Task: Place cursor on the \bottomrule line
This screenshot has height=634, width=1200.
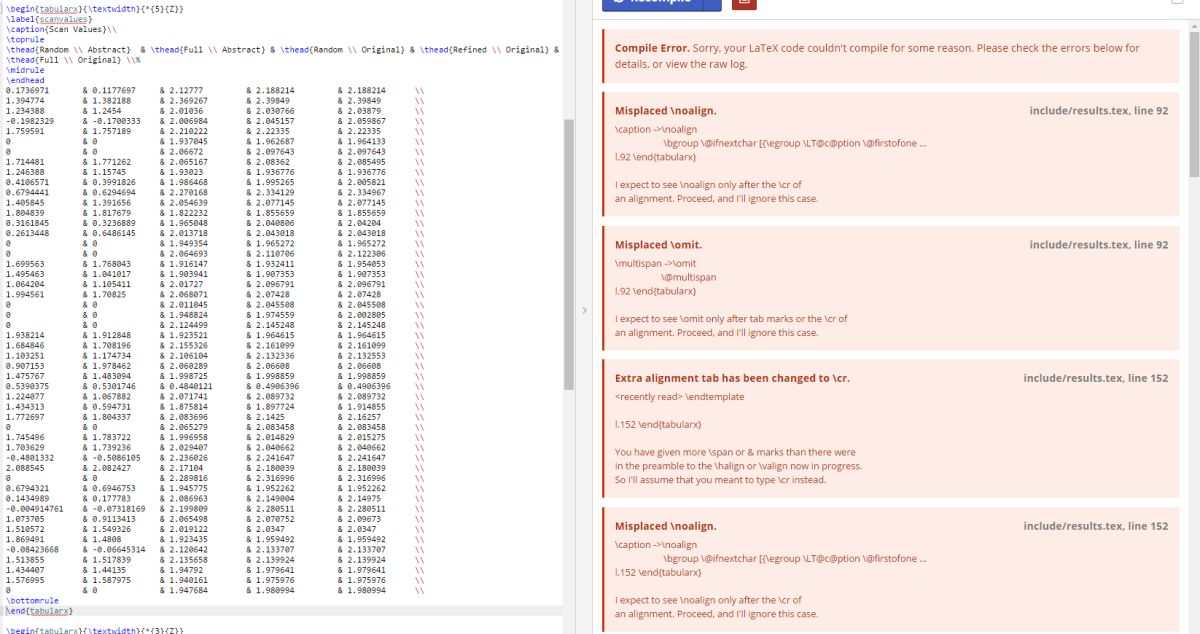Action: tap(31, 600)
